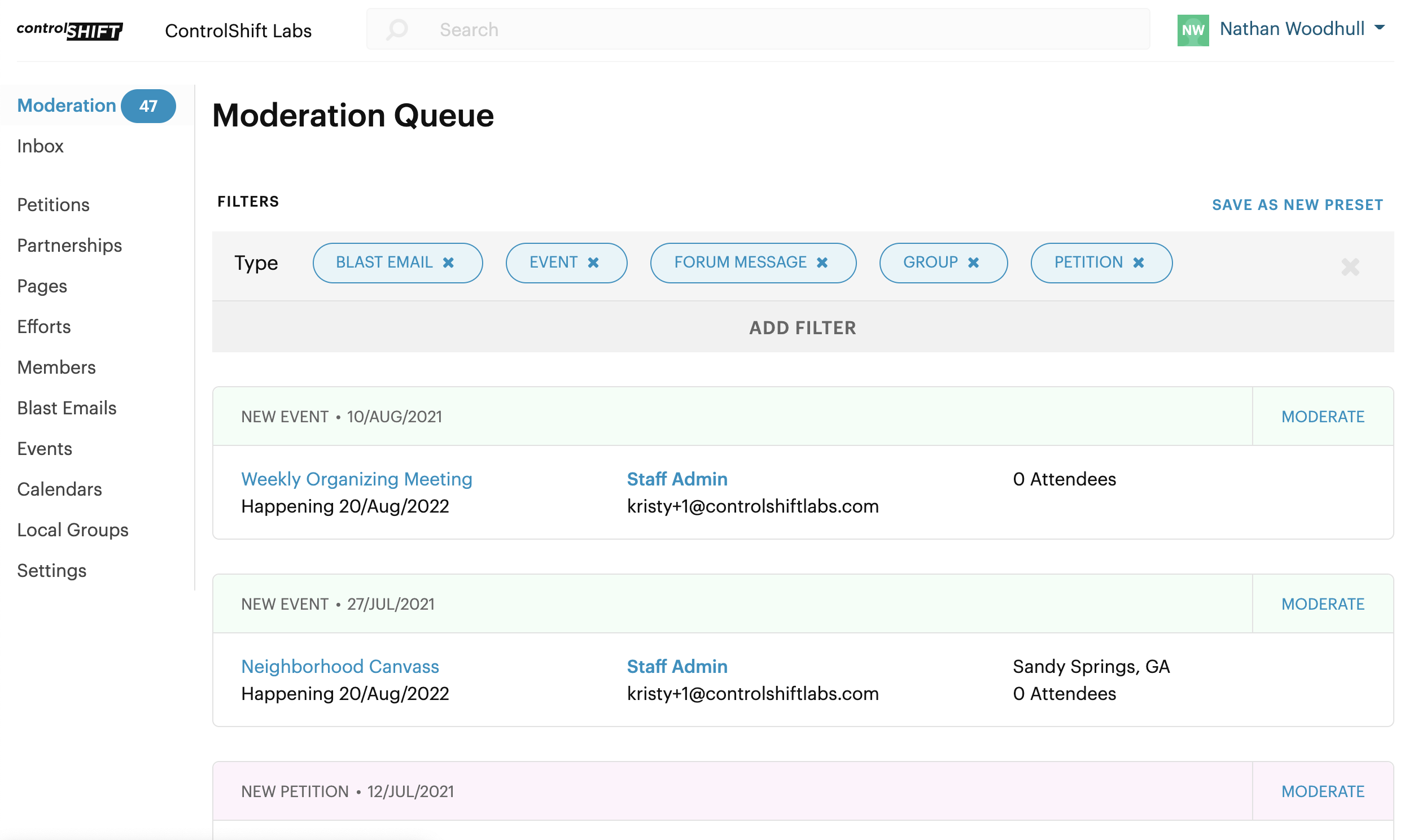Remove the GROUP filter chip
The image size is (1409, 840).
click(x=974, y=262)
